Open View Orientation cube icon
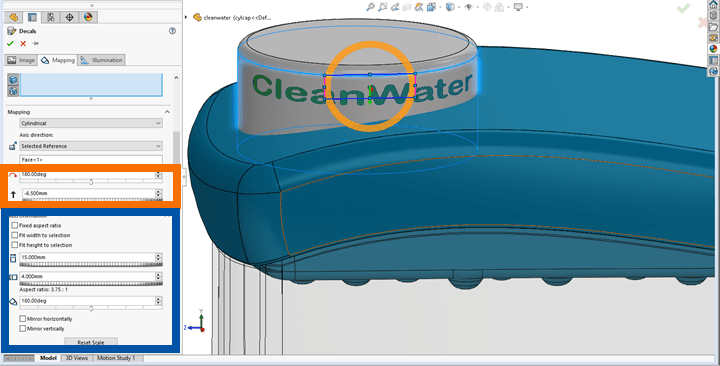This screenshot has width=720, height=366. (431, 7)
